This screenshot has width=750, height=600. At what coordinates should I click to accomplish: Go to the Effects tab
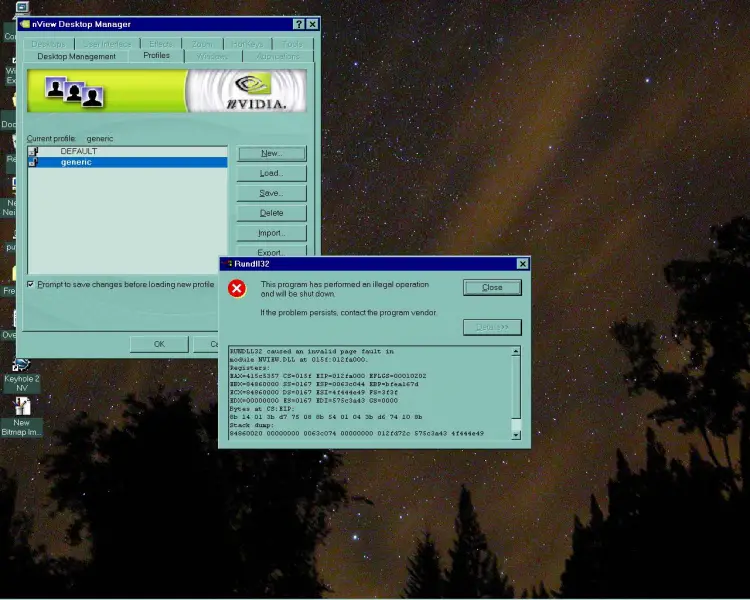pyautogui.click(x=161, y=44)
